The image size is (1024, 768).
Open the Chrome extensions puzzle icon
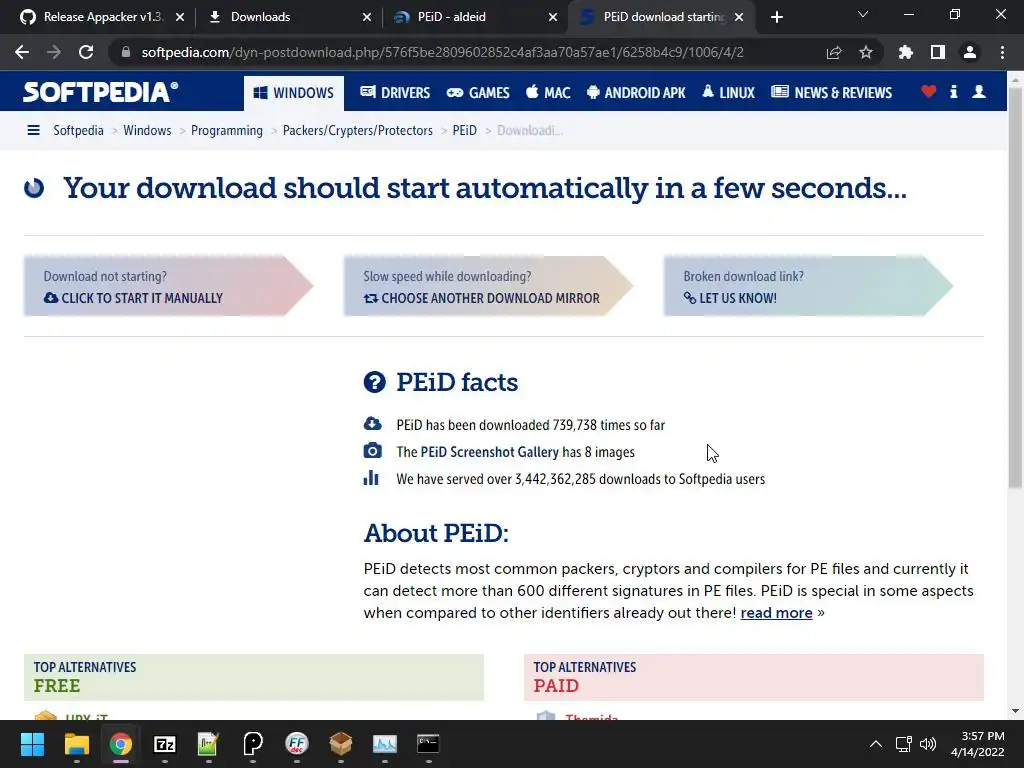(x=905, y=52)
